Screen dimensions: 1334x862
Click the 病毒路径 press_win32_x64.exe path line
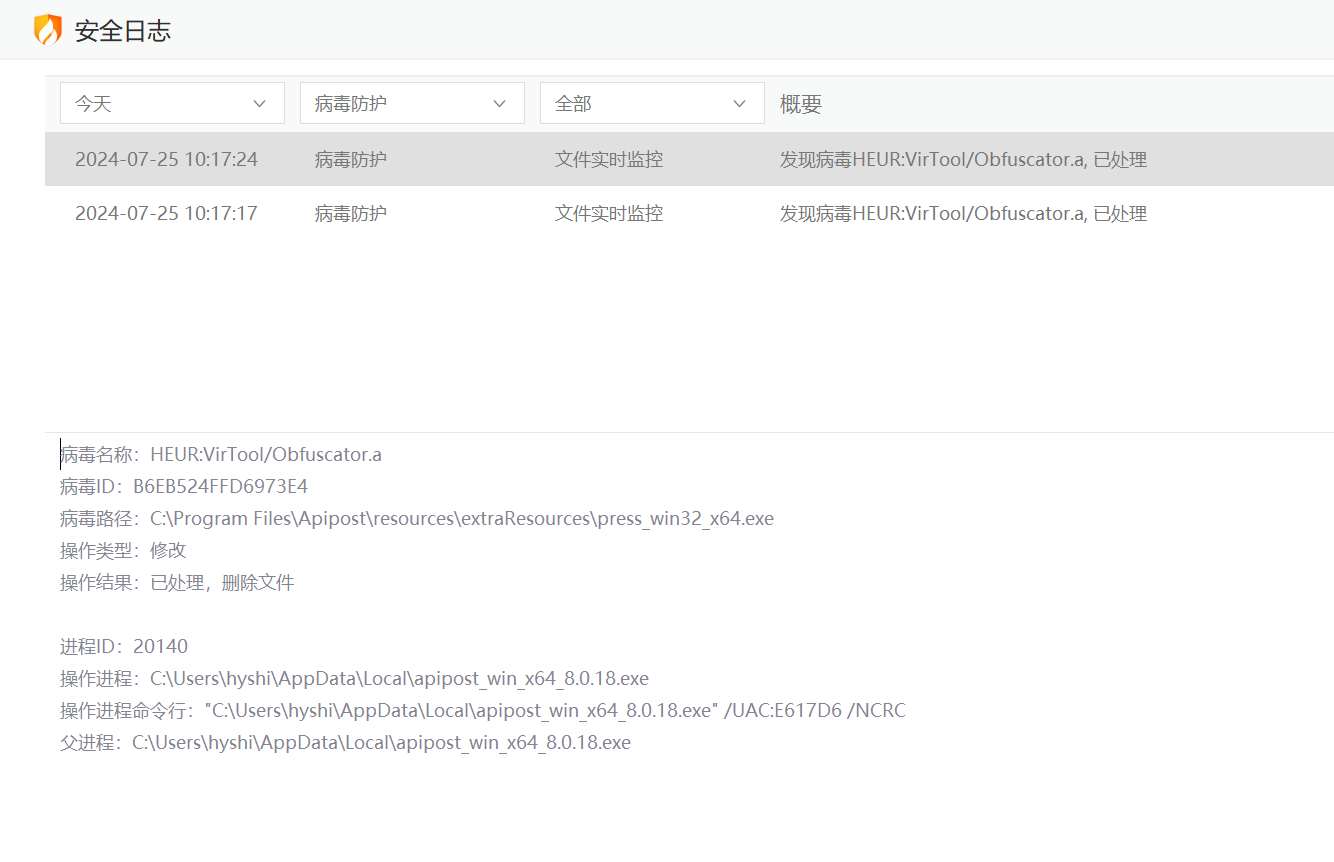(x=417, y=519)
